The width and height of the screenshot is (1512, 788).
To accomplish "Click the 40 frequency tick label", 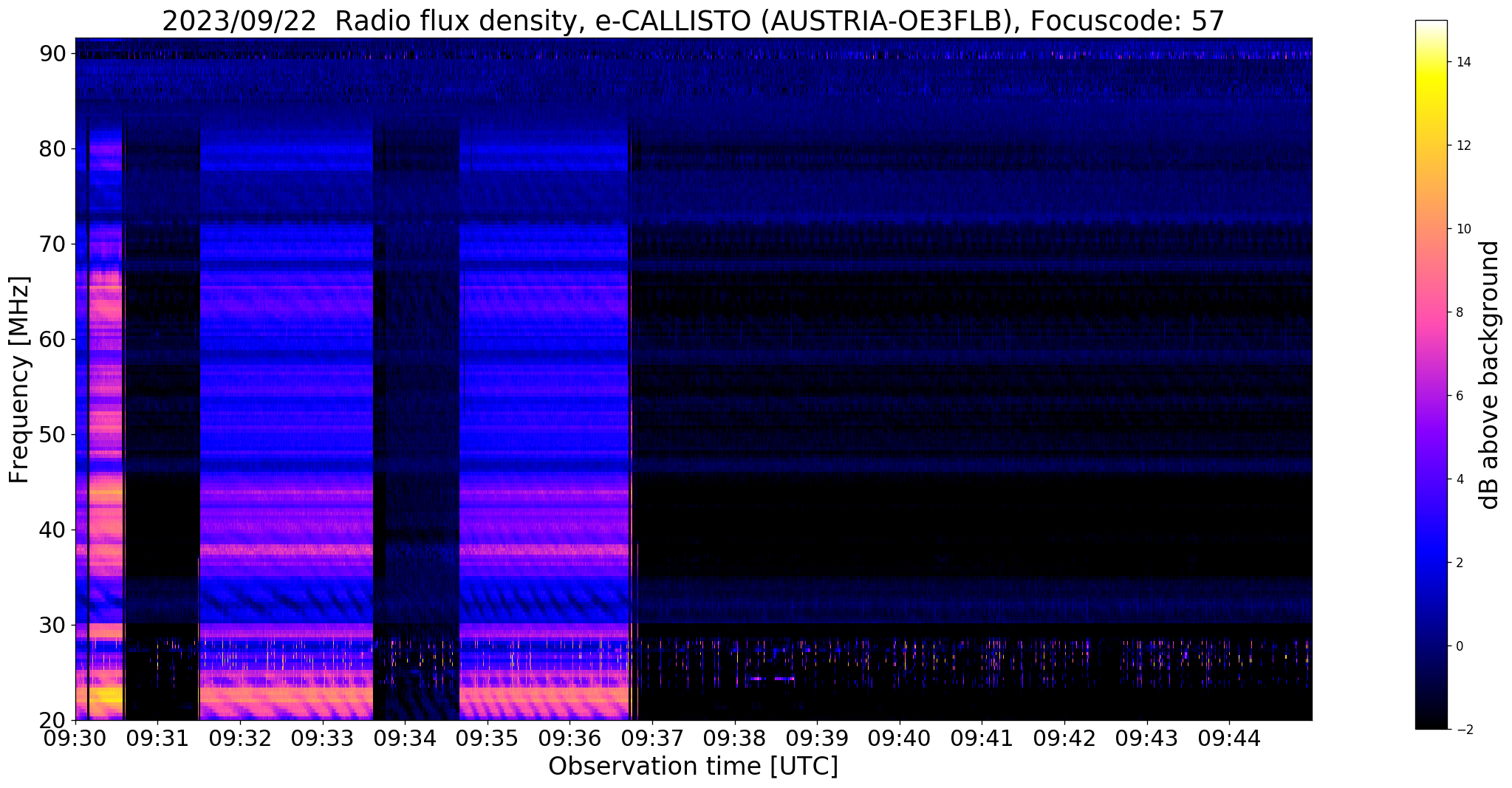I will point(52,530).
